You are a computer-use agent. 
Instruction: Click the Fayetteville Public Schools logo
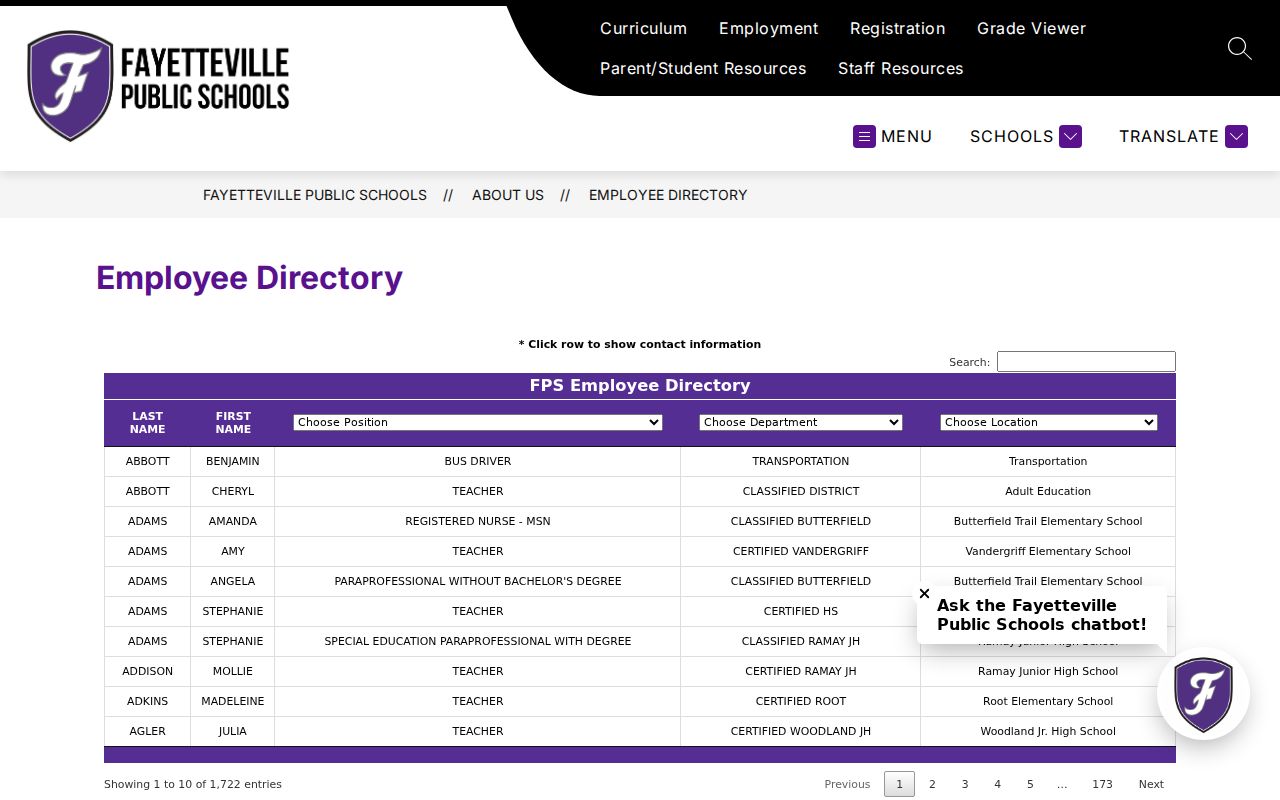pos(158,86)
